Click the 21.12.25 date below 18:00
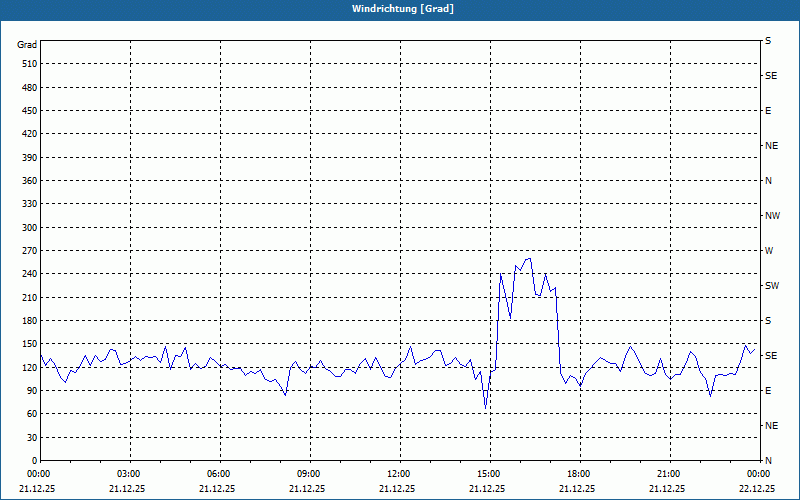The height and width of the screenshot is (500, 800). (x=577, y=488)
